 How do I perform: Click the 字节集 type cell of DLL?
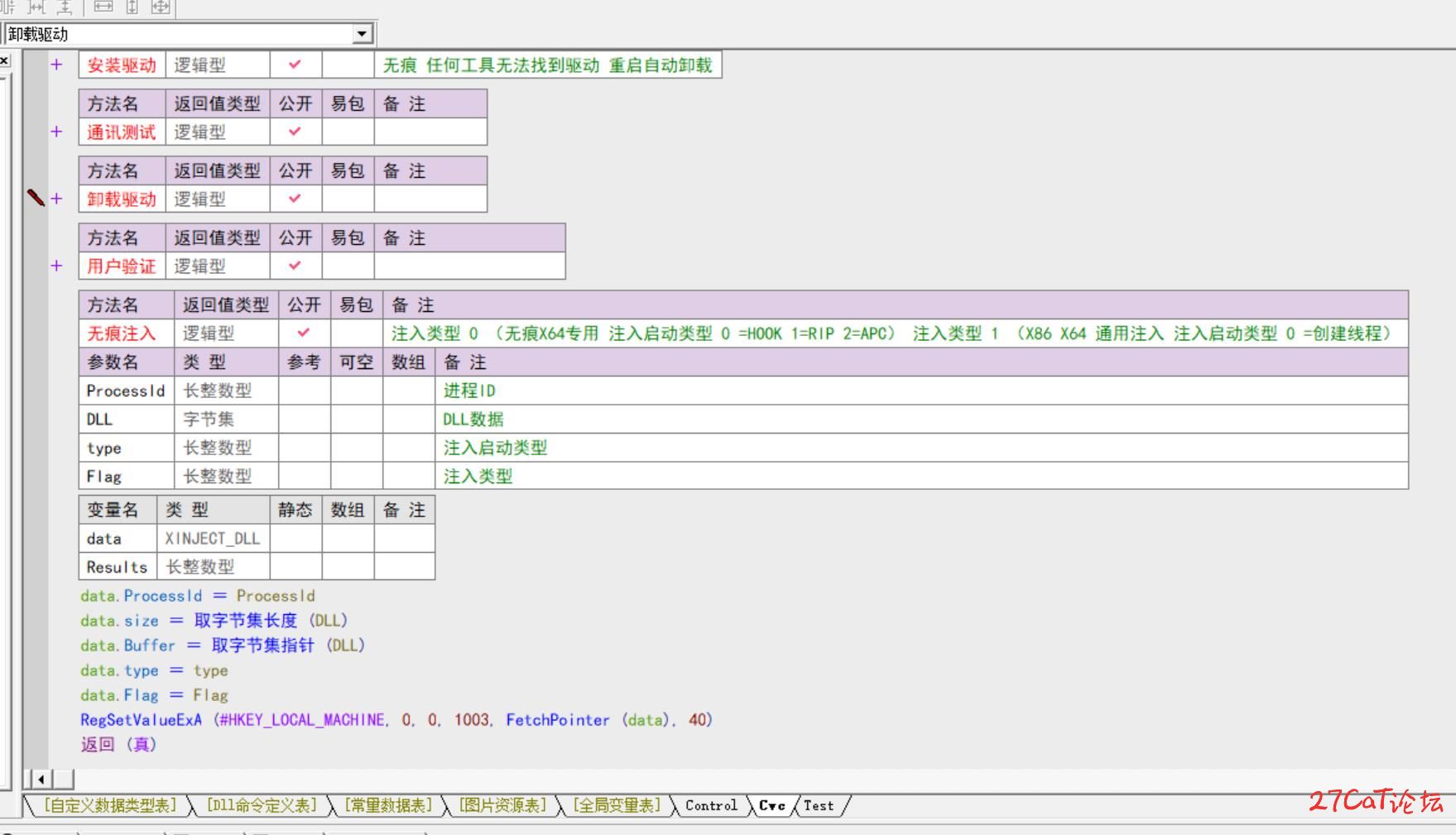226,419
